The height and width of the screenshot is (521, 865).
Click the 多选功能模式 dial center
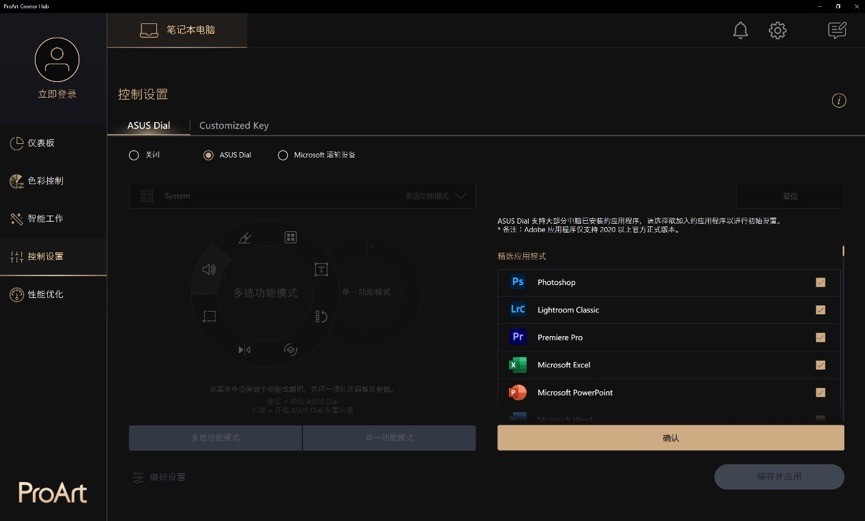pos(265,293)
